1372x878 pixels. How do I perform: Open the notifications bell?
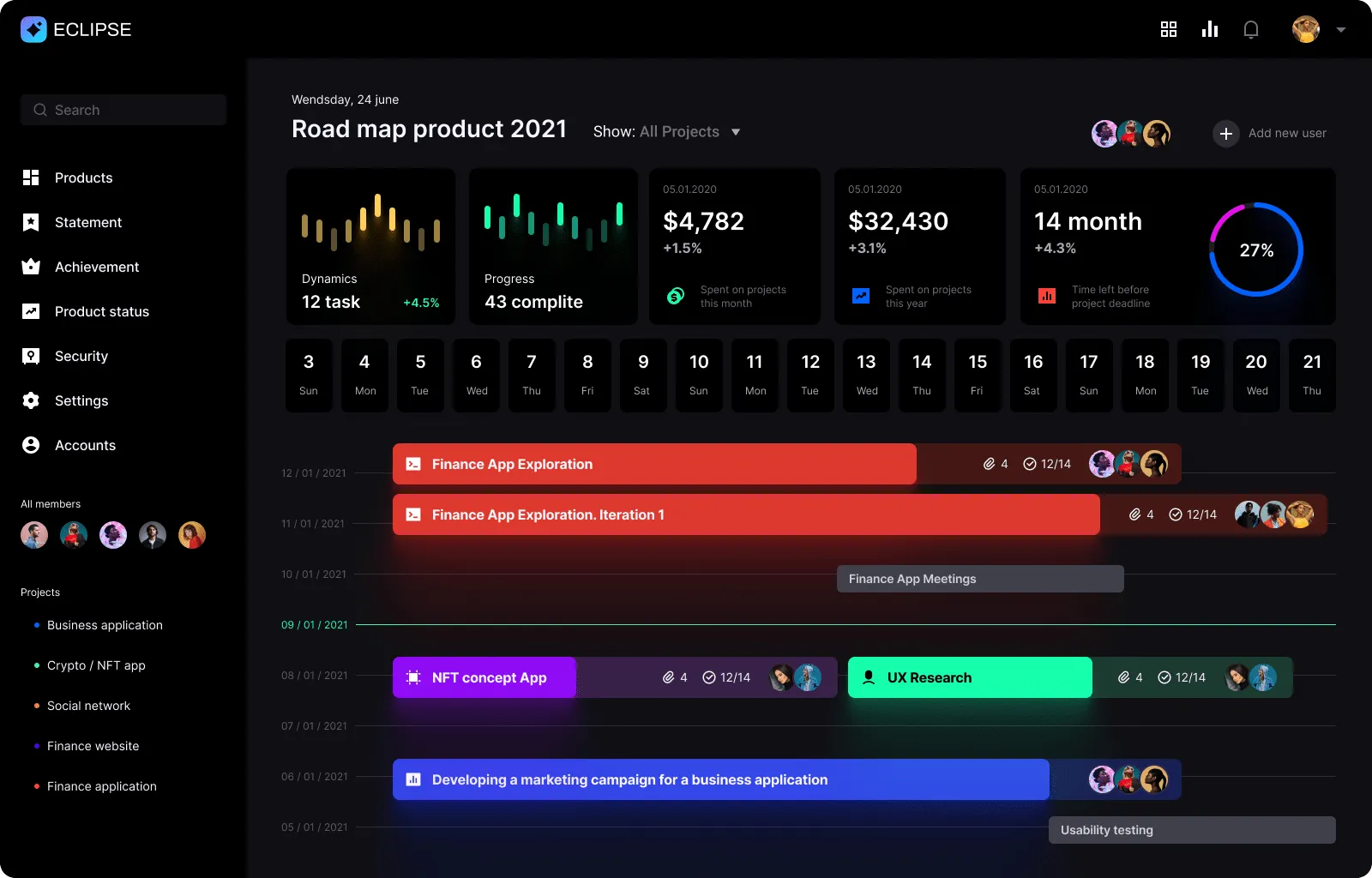[x=1251, y=30]
